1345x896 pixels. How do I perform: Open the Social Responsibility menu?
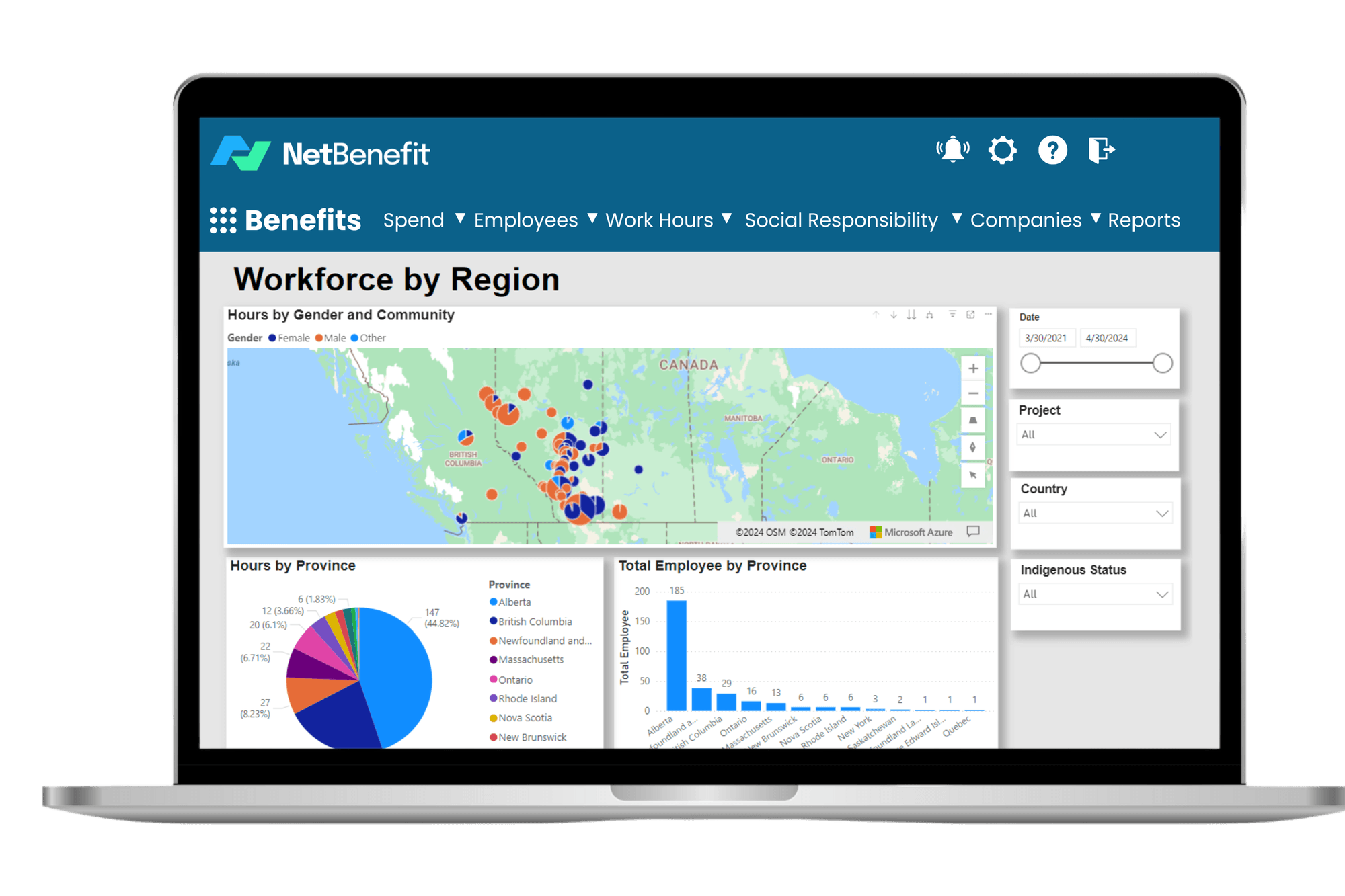coord(841,220)
